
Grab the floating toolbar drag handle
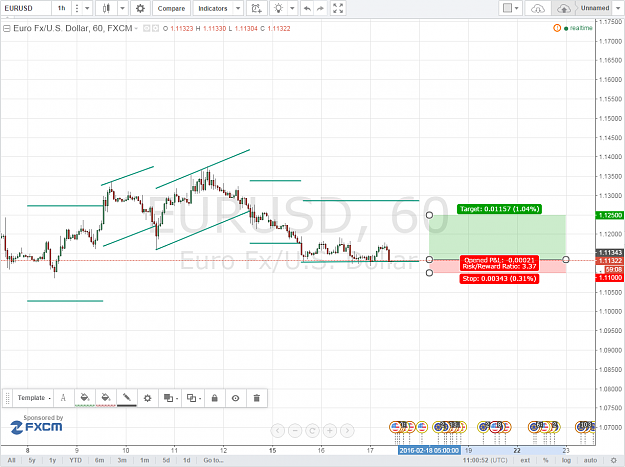tap(7, 398)
